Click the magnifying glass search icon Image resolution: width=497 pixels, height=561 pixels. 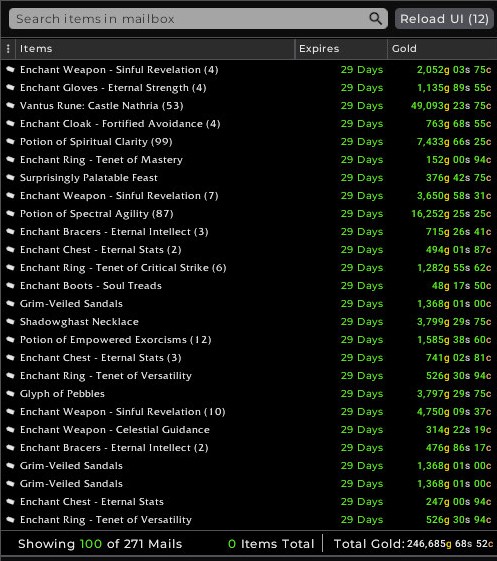tap(375, 18)
